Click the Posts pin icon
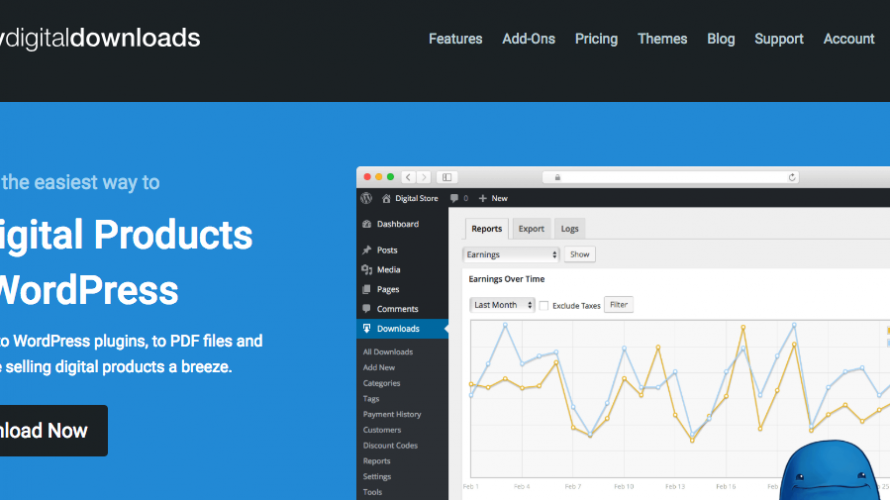The width and height of the screenshot is (890, 500). [367, 250]
